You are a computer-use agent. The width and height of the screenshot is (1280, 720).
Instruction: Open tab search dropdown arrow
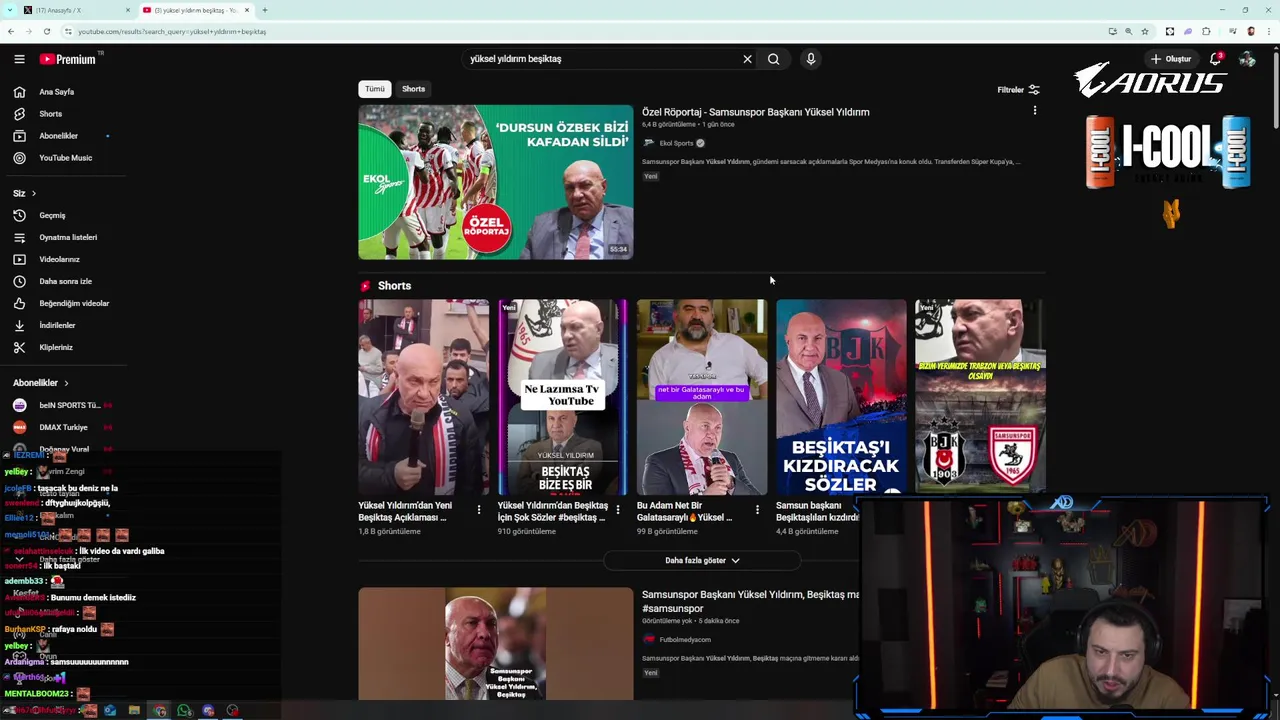(x=8, y=10)
